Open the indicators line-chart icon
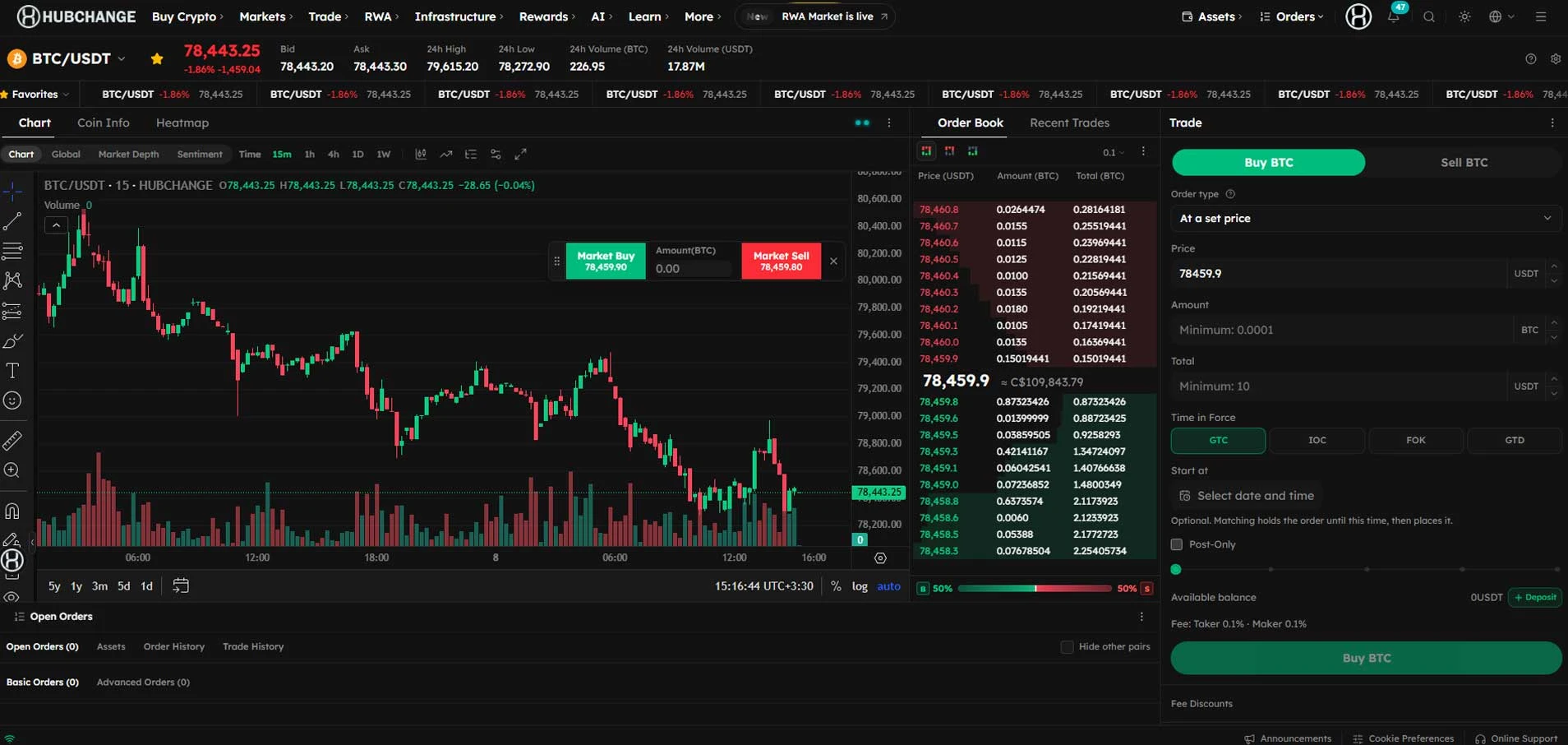 pos(445,154)
